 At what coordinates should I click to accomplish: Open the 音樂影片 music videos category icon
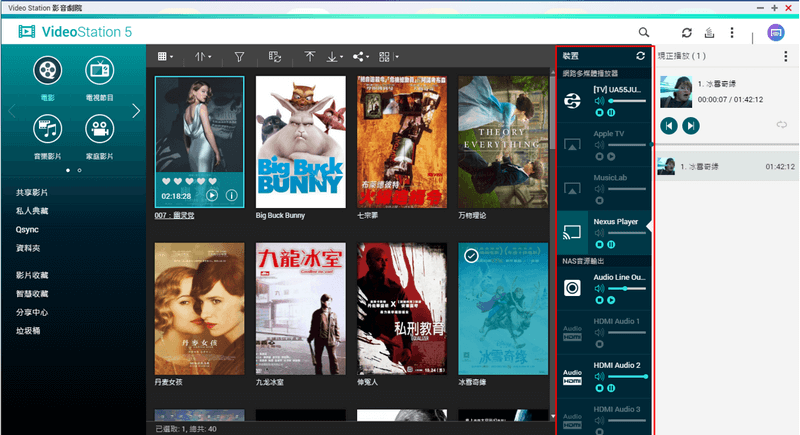47,129
